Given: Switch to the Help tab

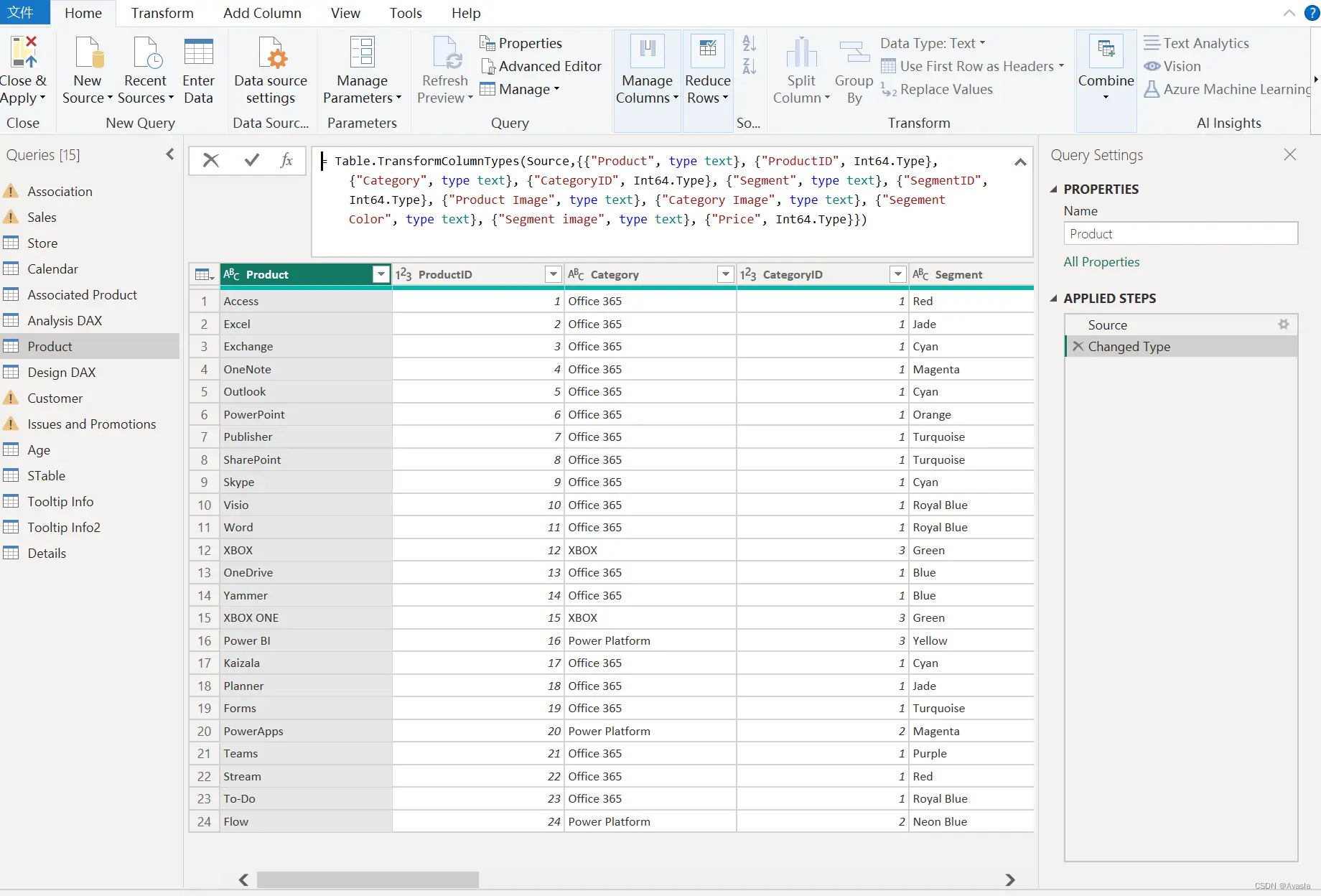Looking at the screenshot, I should pos(466,13).
